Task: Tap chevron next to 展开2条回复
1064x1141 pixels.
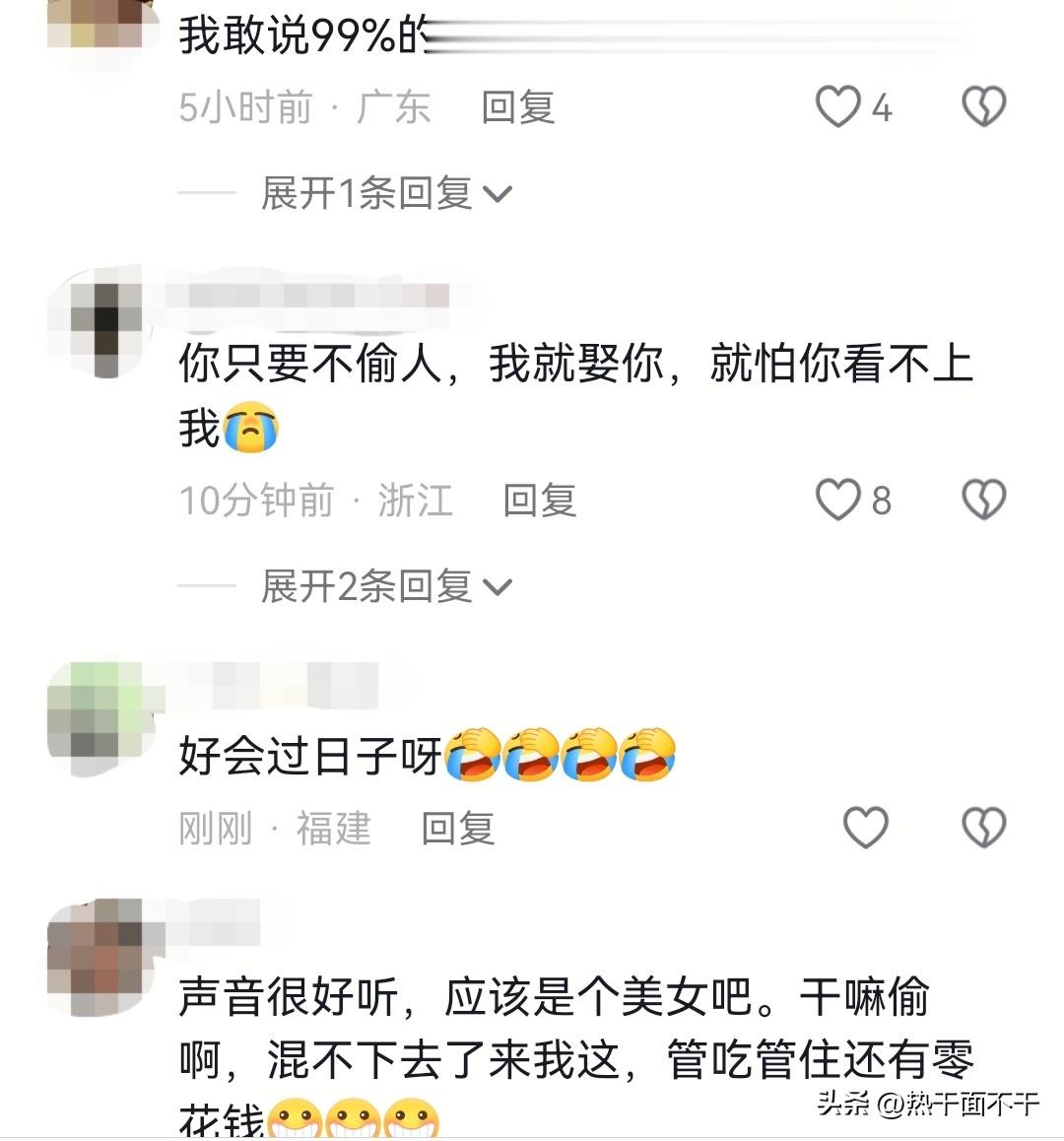Action: (498, 587)
